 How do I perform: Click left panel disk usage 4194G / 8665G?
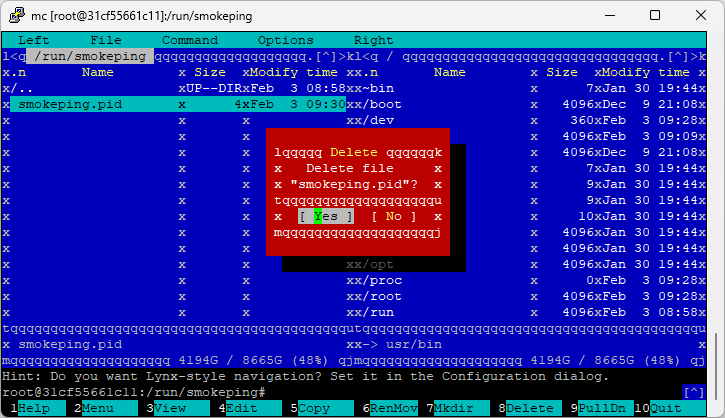coord(253,361)
